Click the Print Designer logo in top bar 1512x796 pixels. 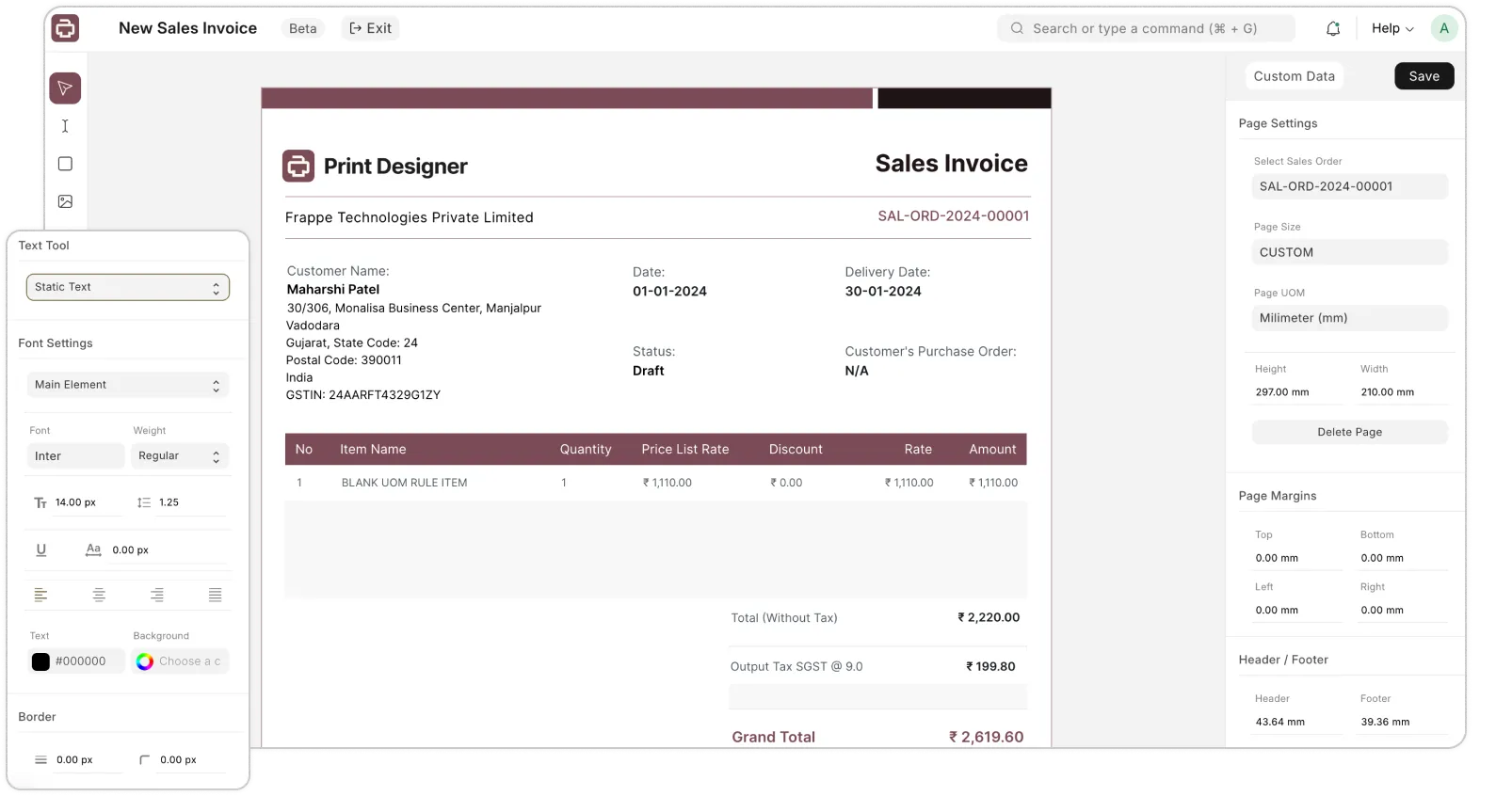point(65,28)
